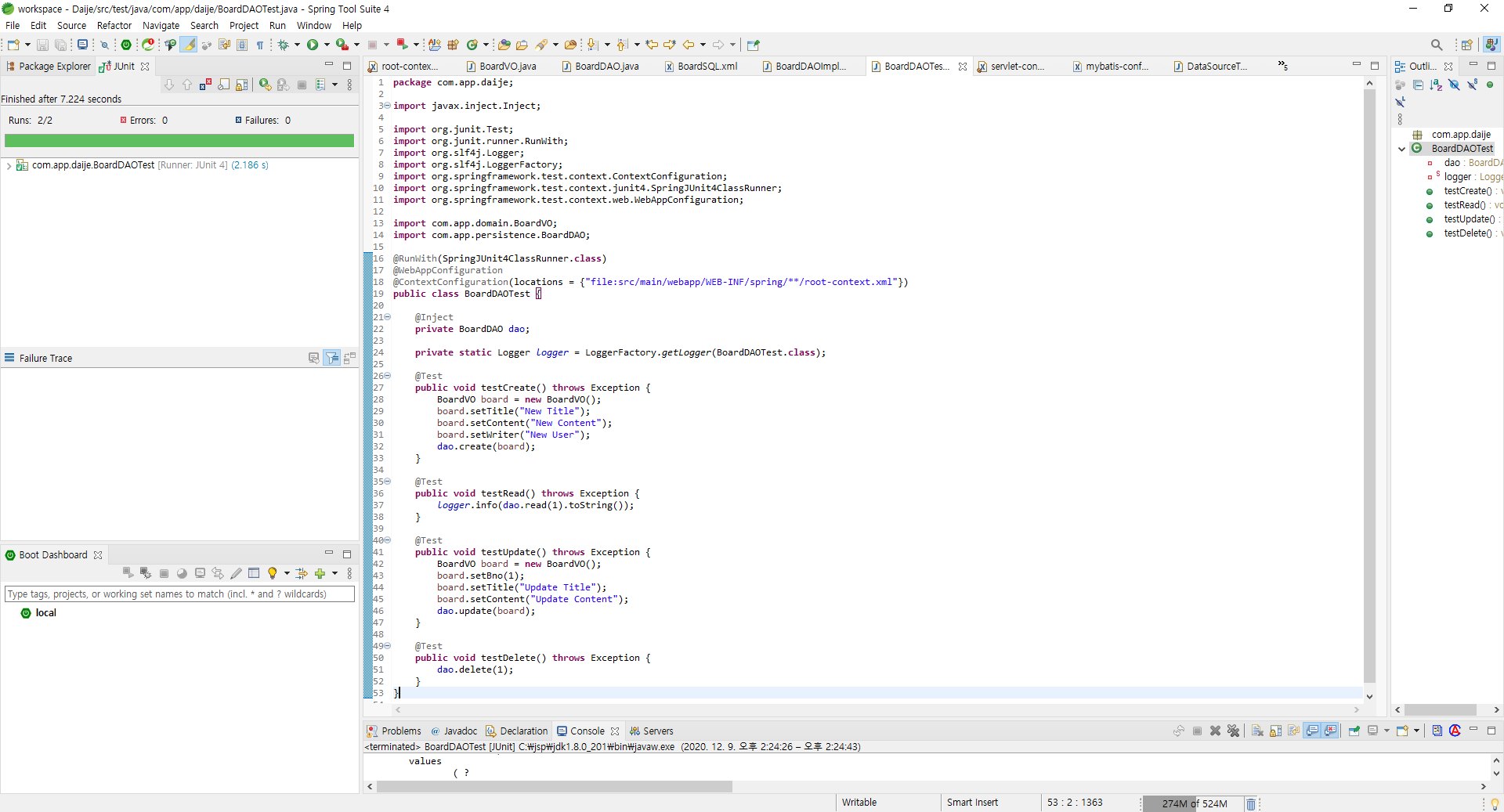Viewport: 1504px width, 812px height.
Task: Click Remove All Terminated Launches icon
Action: pos(1234,731)
